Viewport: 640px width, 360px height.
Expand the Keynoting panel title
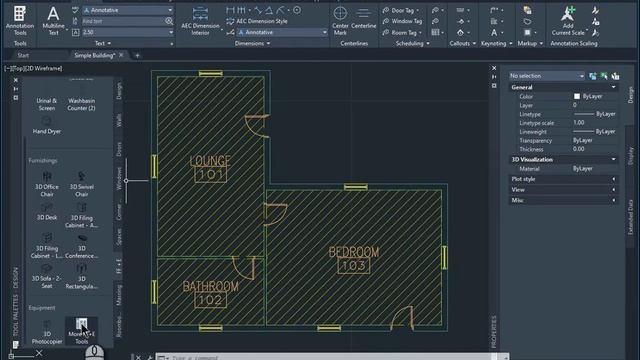point(496,43)
